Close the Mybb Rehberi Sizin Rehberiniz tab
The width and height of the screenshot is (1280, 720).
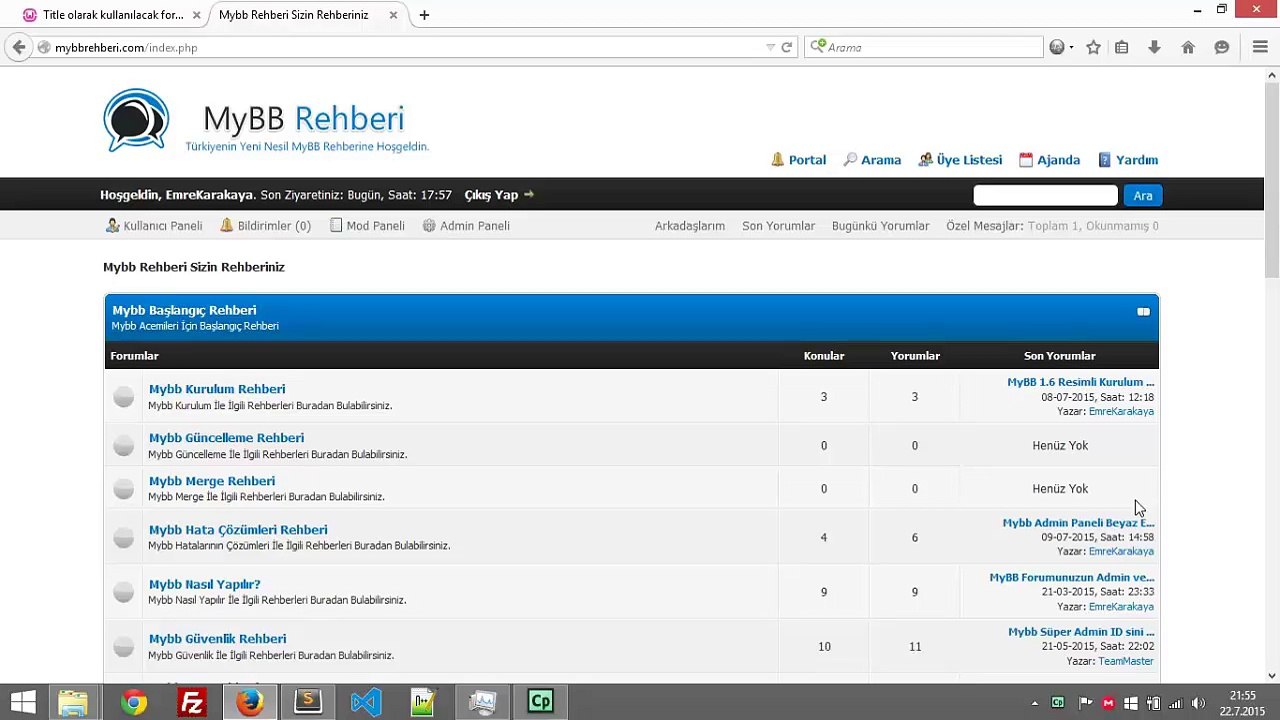click(394, 15)
